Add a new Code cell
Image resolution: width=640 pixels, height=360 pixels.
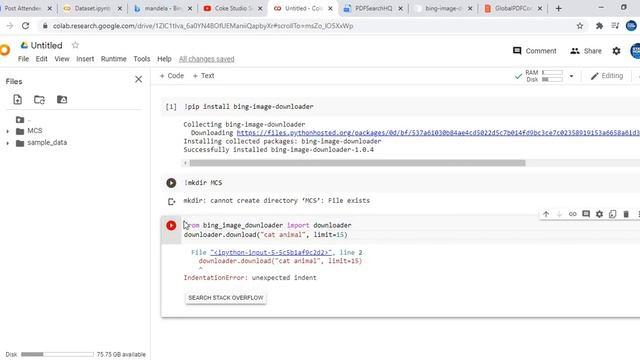tap(171, 76)
